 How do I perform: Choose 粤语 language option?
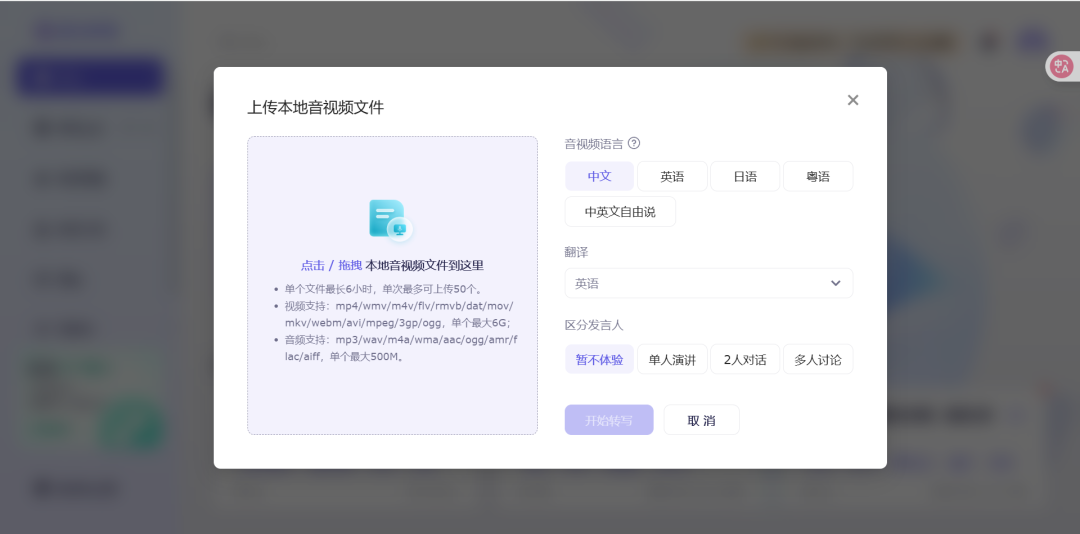pos(818,176)
